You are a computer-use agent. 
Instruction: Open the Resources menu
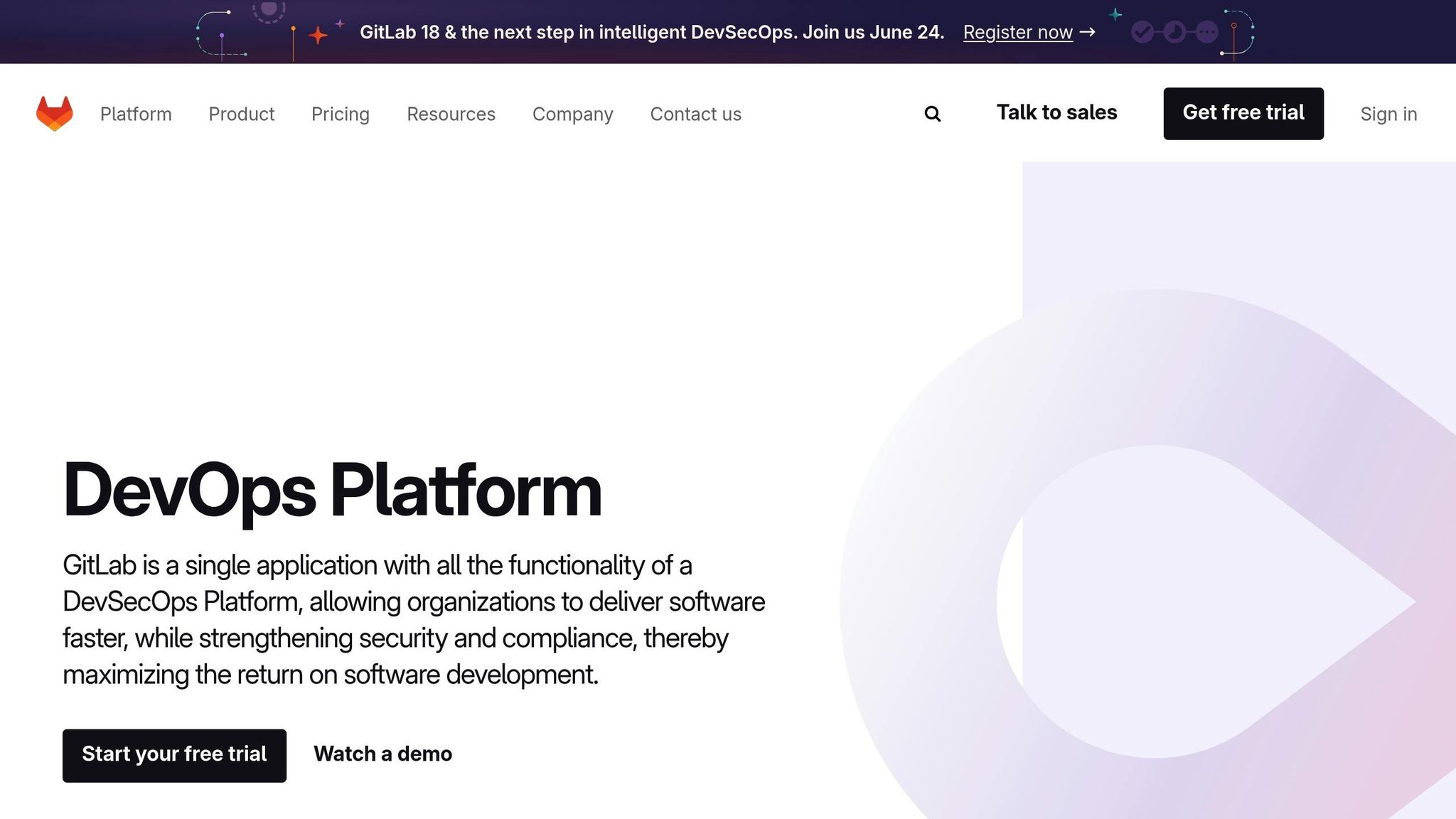point(451,114)
